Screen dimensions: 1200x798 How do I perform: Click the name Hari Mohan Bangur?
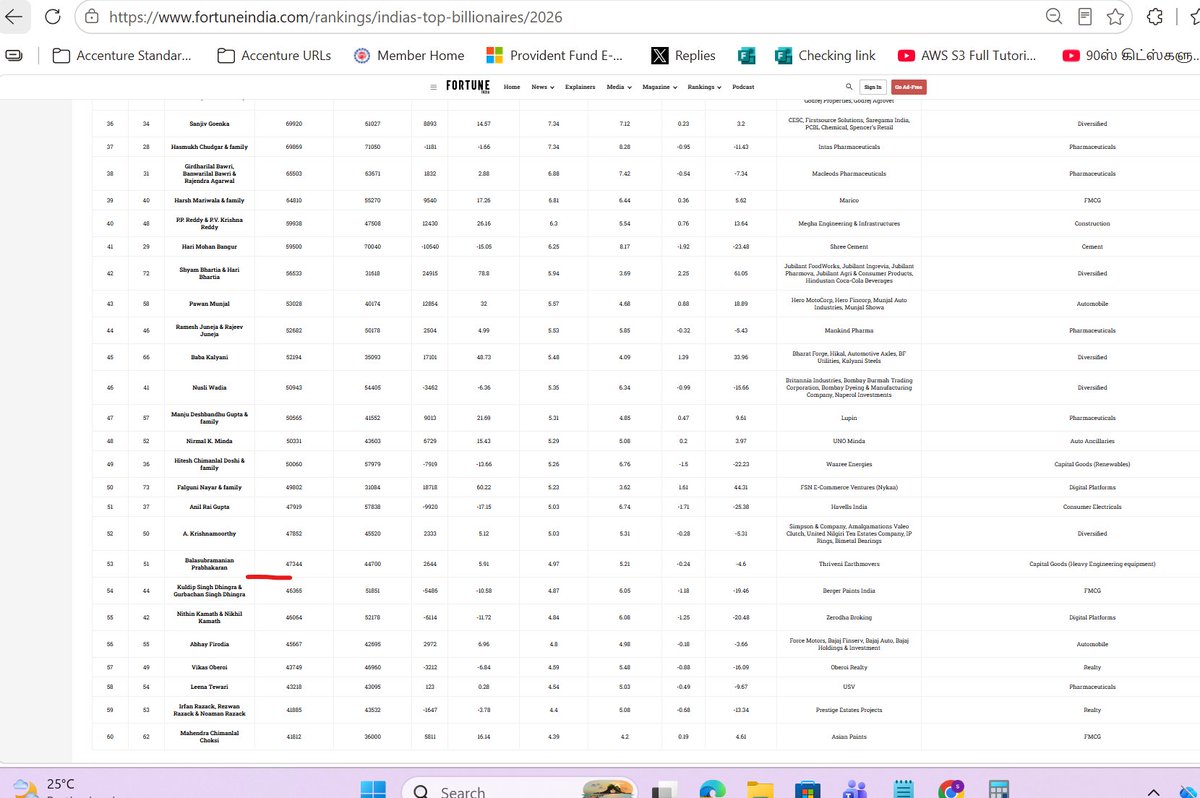point(209,246)
